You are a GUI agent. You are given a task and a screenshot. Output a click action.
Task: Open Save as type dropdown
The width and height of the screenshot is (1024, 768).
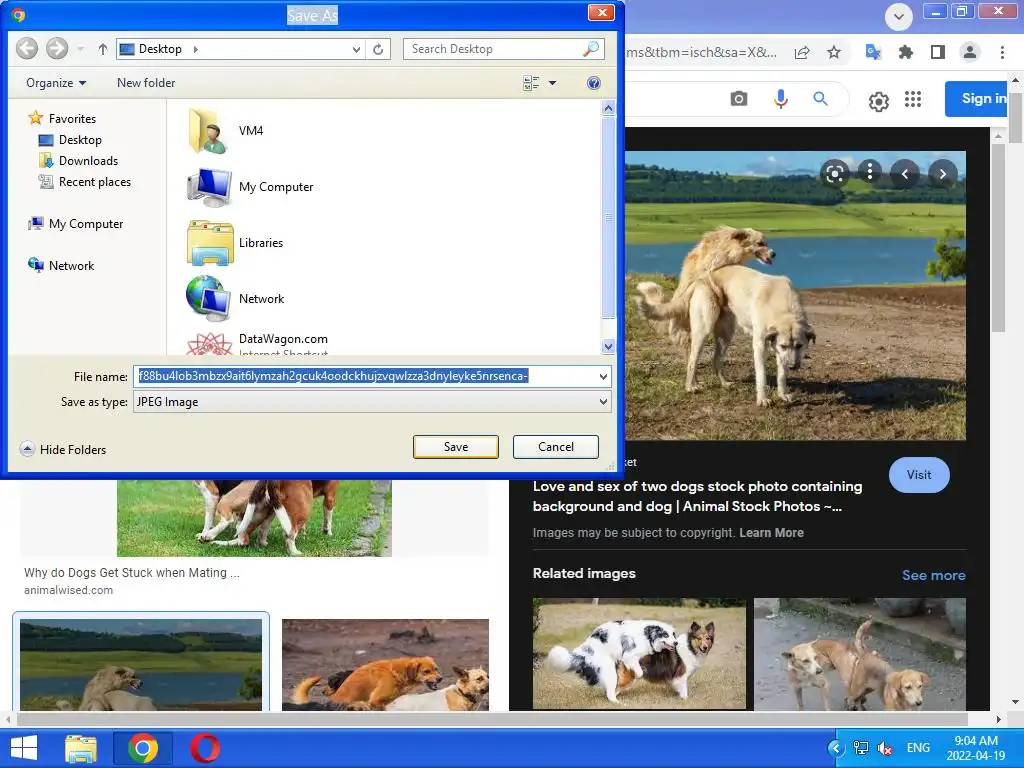(x=603, y=402)
